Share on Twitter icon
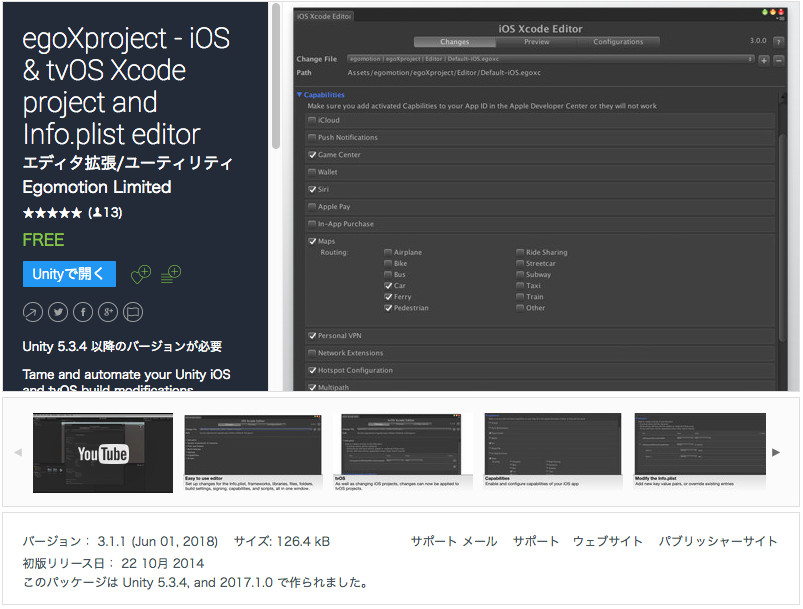The height and width of the screenshot is (609, 803). point(58,312)
